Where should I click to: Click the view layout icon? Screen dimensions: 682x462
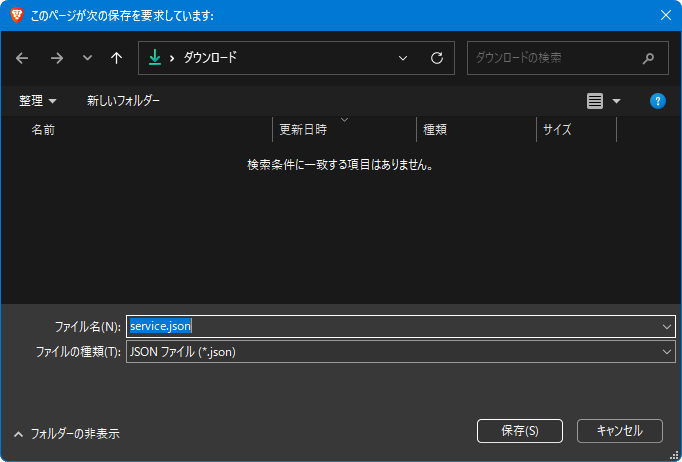[x=595, y=101]
